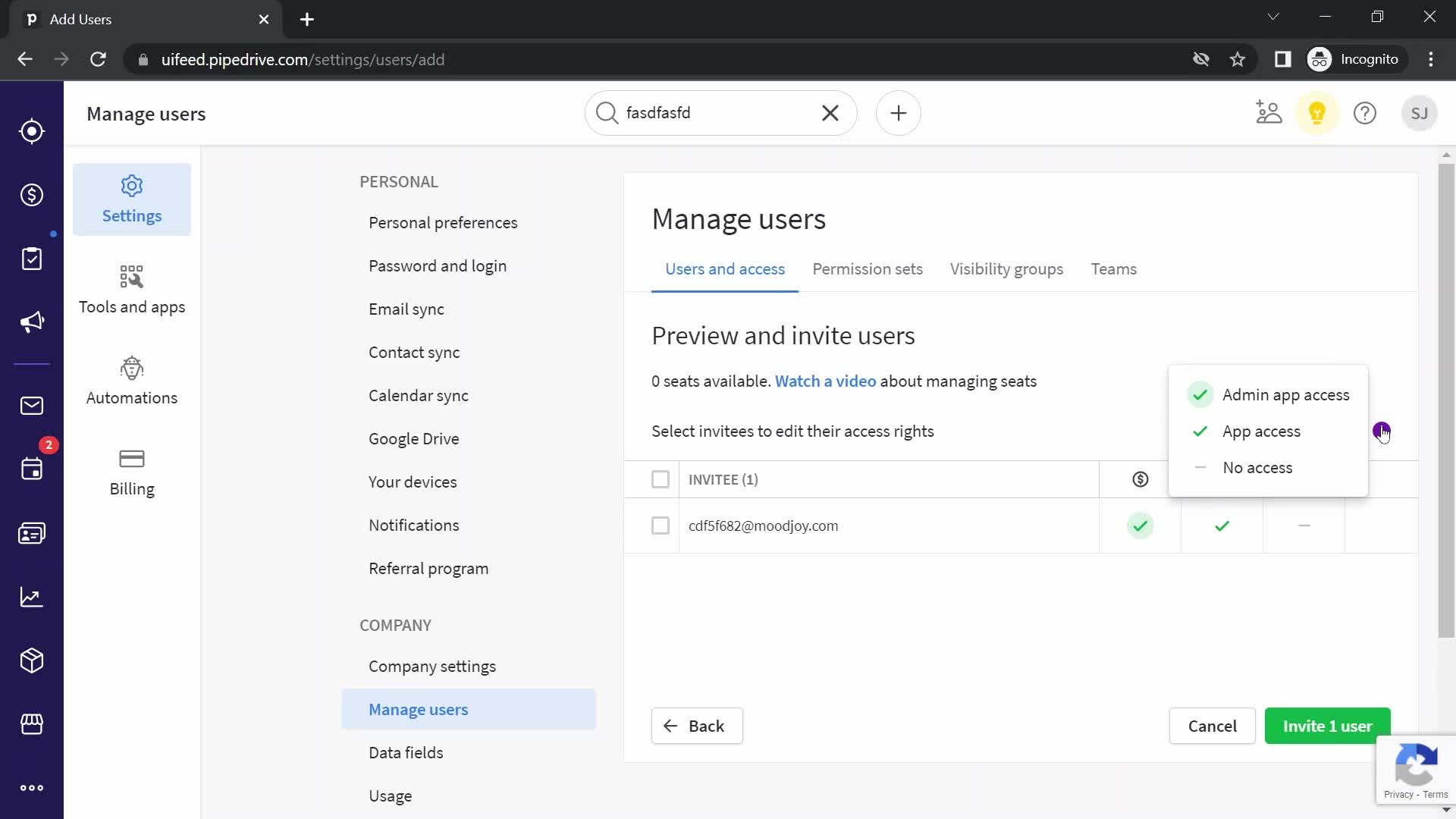
Task: Open Chrome three-dot menu
Action: [1431, 59]
